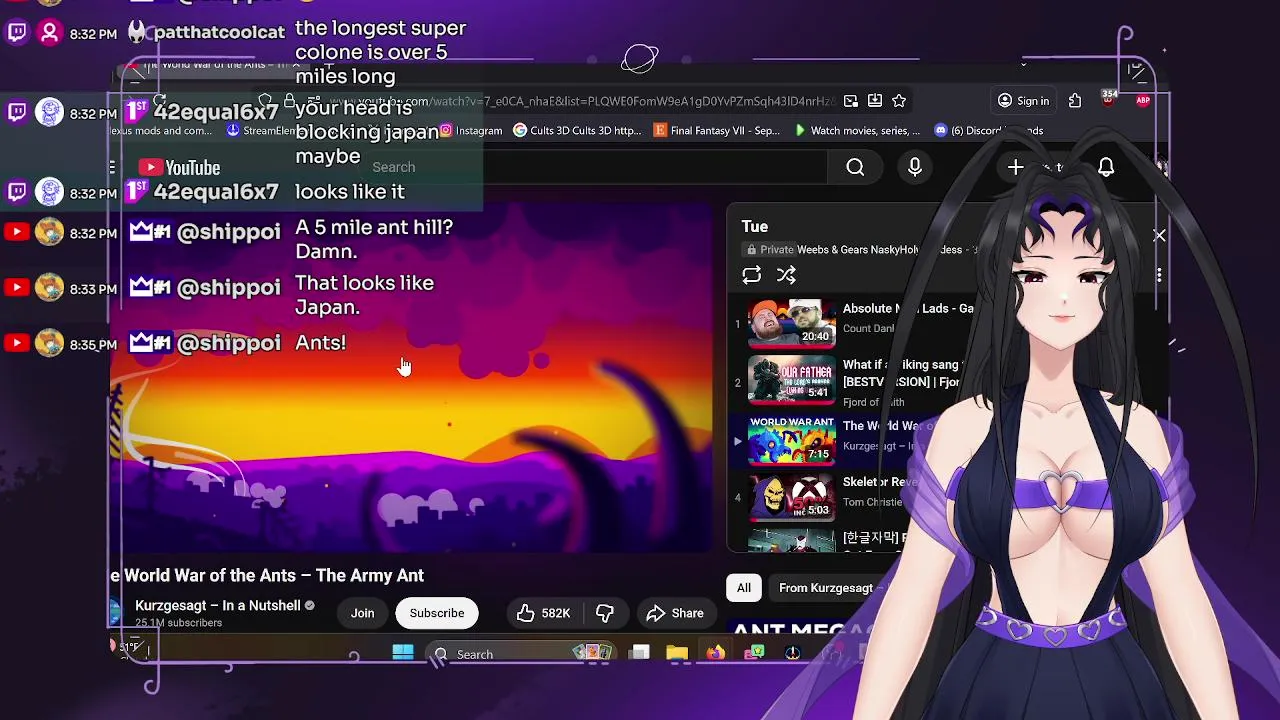This screenshot has width=1280, height=720.
Task: Click the video title World War of the Ants
Action: pos(267,576)
